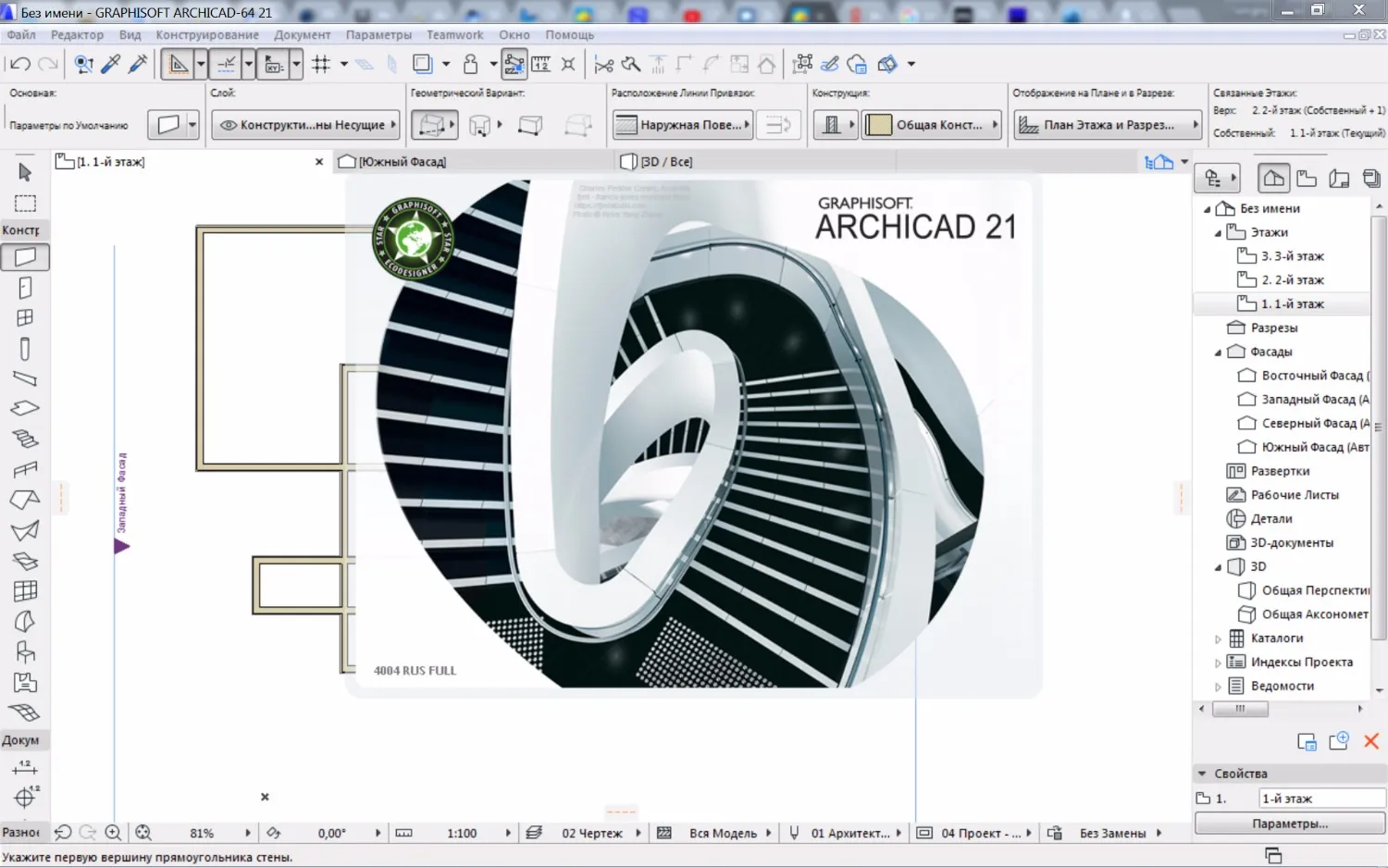Select the Door tool in the toolbox
The width and height of the screenshot is (1388, 868).
(x=25, y=288)
